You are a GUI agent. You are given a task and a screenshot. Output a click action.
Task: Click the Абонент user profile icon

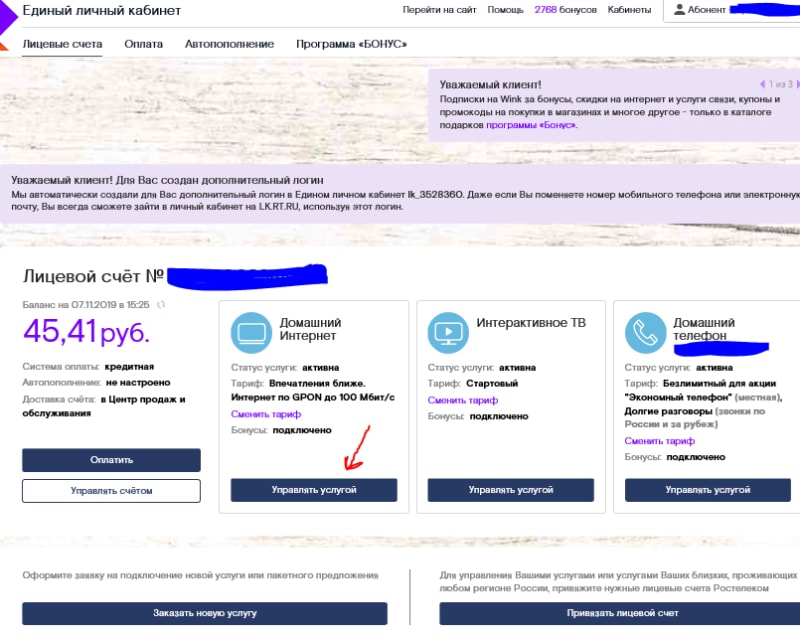[679, 10]
